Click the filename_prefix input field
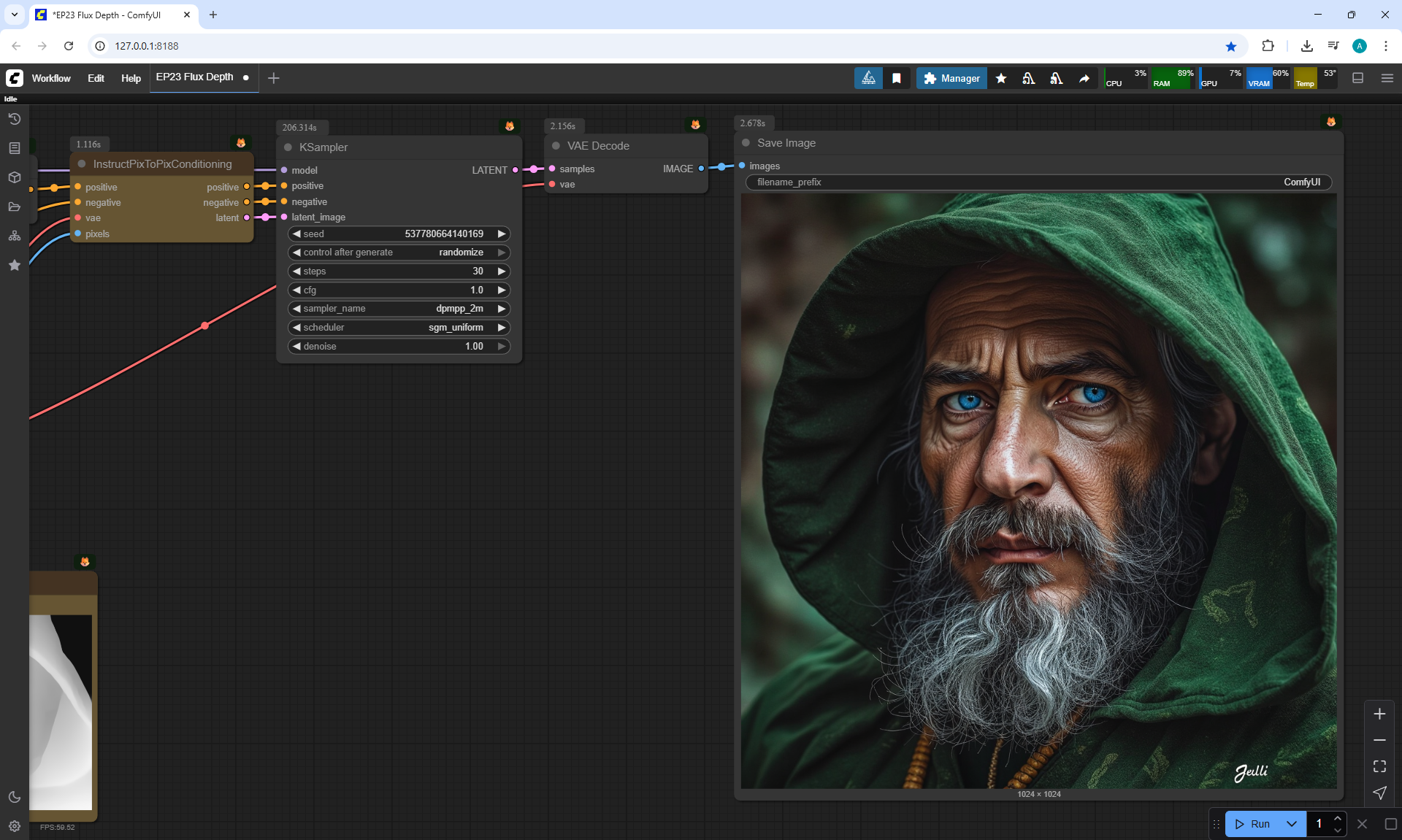Viewport: 1402px width, 840px height. pyautogui.click(x=1038, y=182)
